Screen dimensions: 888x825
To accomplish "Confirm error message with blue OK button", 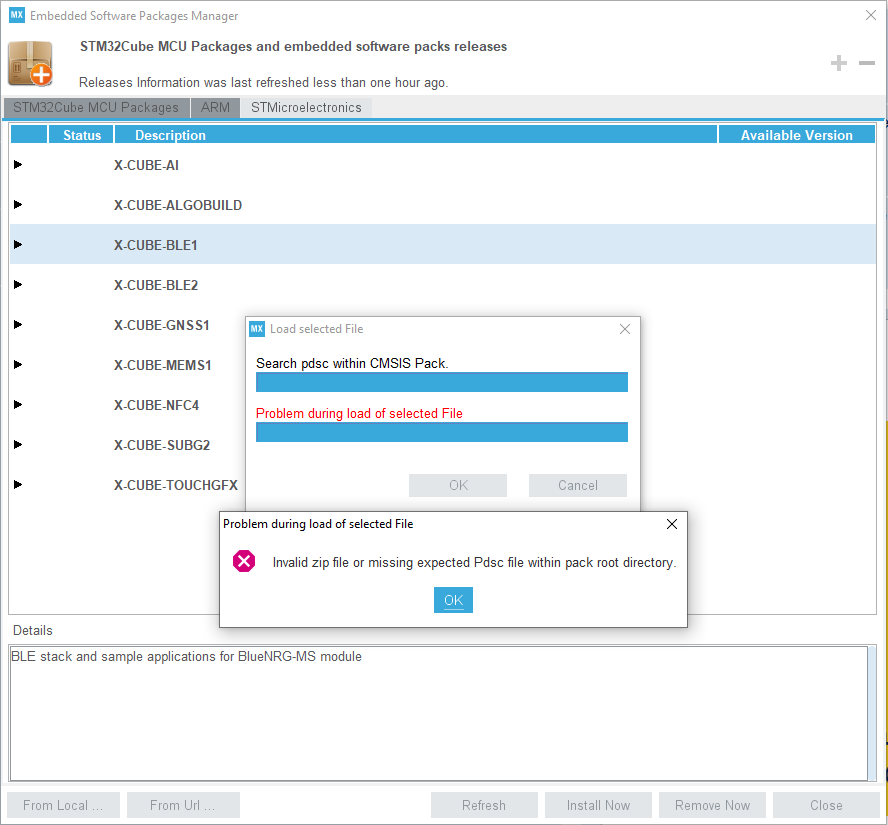I will click(x=453, y=600).
